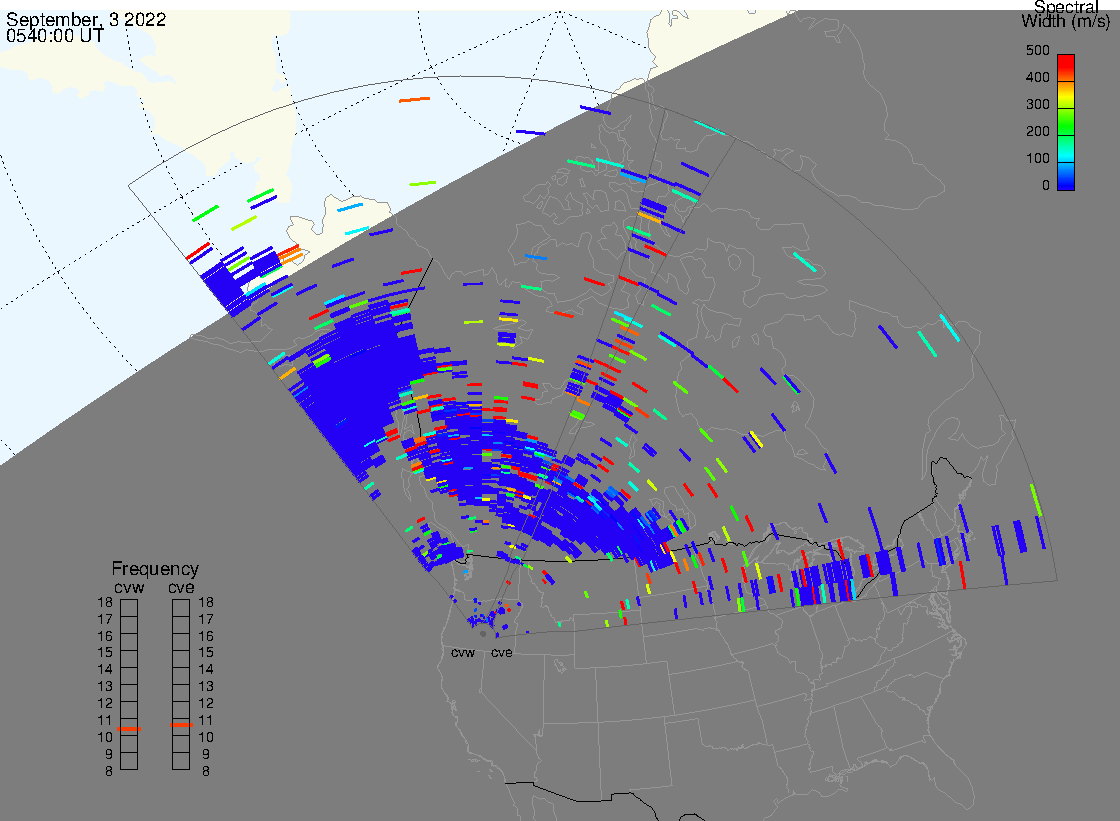Image resolution: width=1120 pixels, height=821 pixels.
Task: Click the 300 label on the color scale
Action: 1037,104
